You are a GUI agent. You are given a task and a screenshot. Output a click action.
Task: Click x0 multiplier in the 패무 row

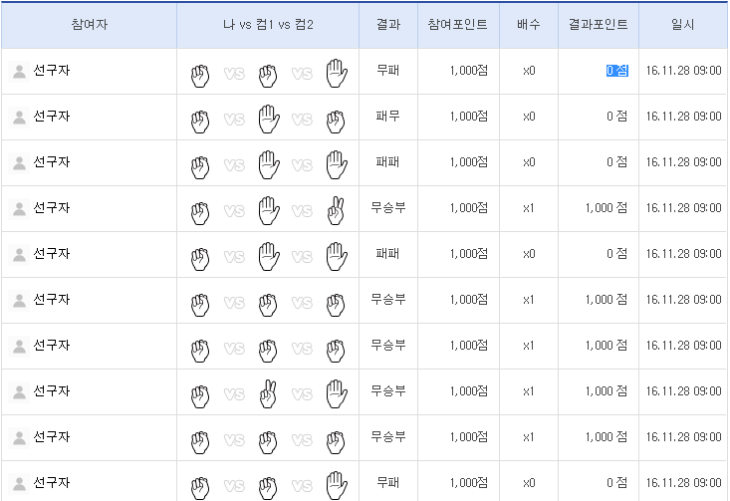point(529,116)
